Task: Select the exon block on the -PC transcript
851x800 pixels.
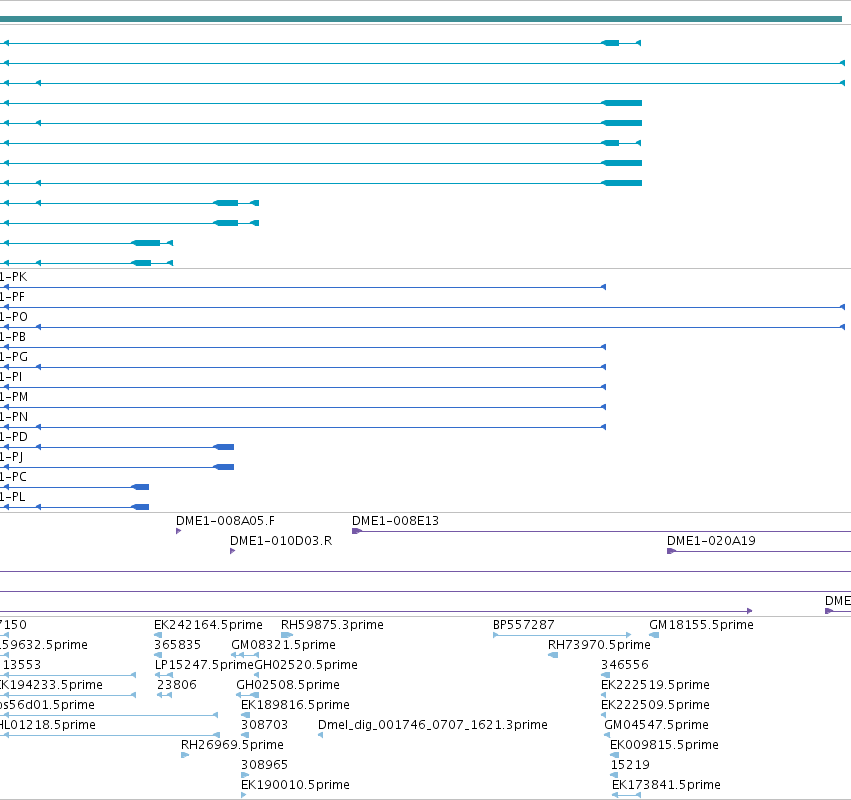Action: click(141, 487)
